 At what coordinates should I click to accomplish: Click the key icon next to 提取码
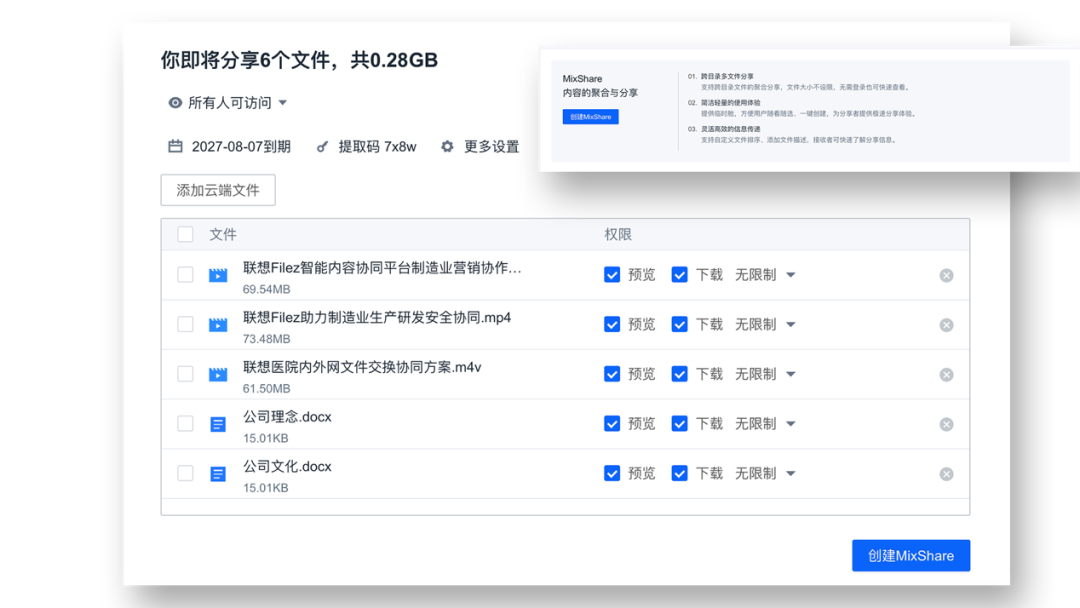[x=322, y=147]
